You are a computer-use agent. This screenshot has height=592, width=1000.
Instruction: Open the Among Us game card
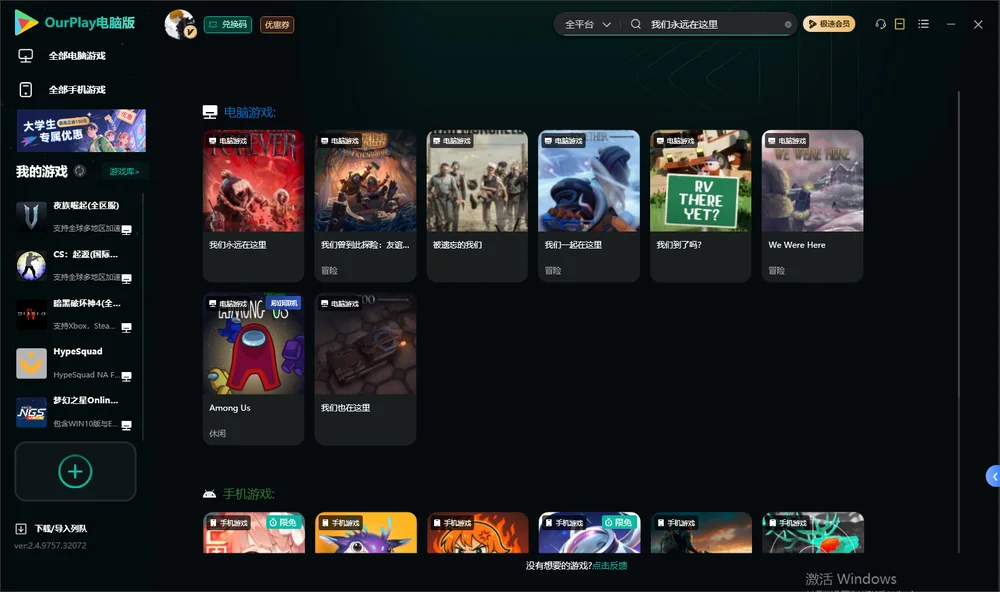253,369
